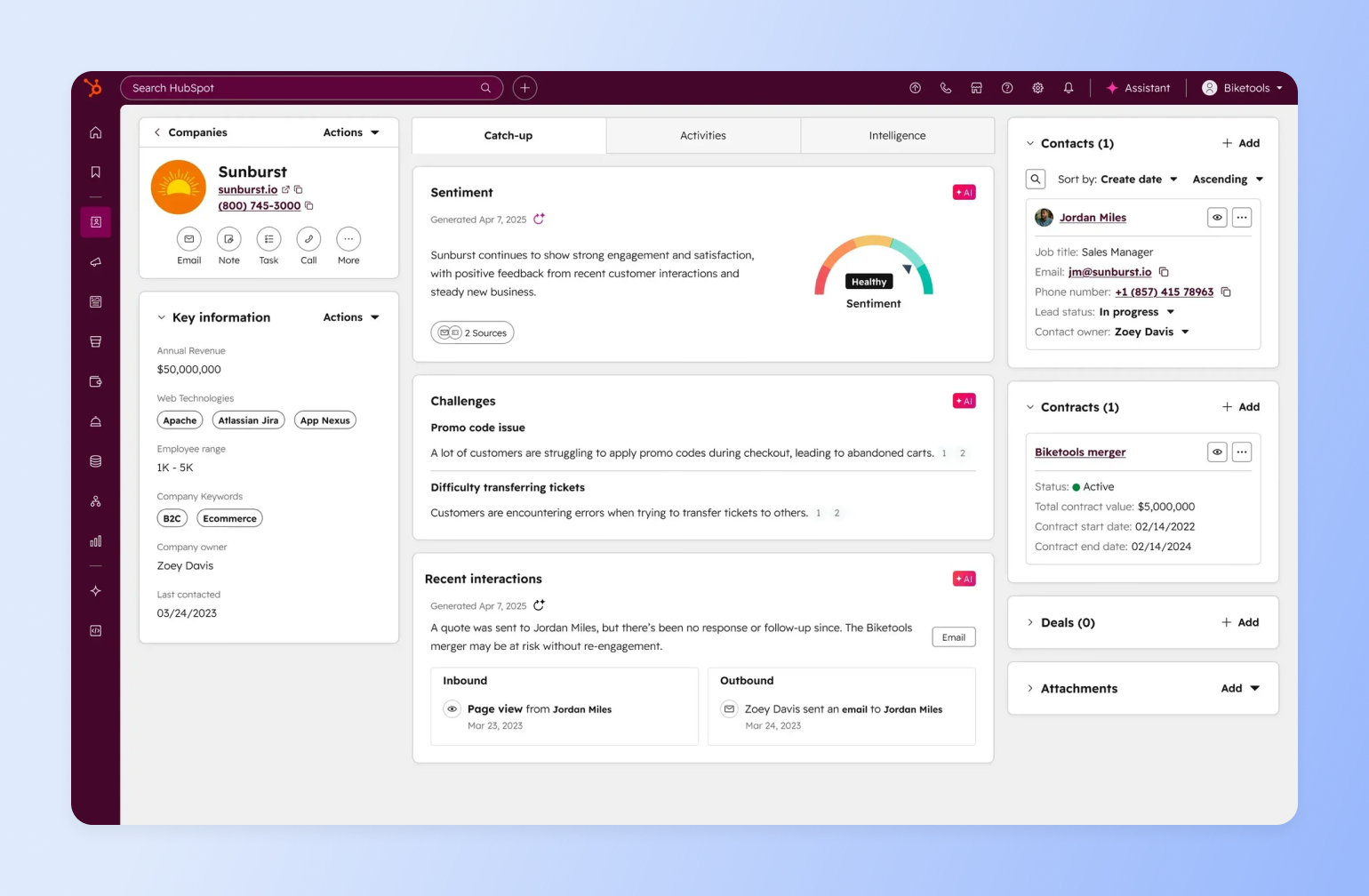Preview Biketools merger with the eye icon
The image size is (1369, 896).
tap(1217, 452)
